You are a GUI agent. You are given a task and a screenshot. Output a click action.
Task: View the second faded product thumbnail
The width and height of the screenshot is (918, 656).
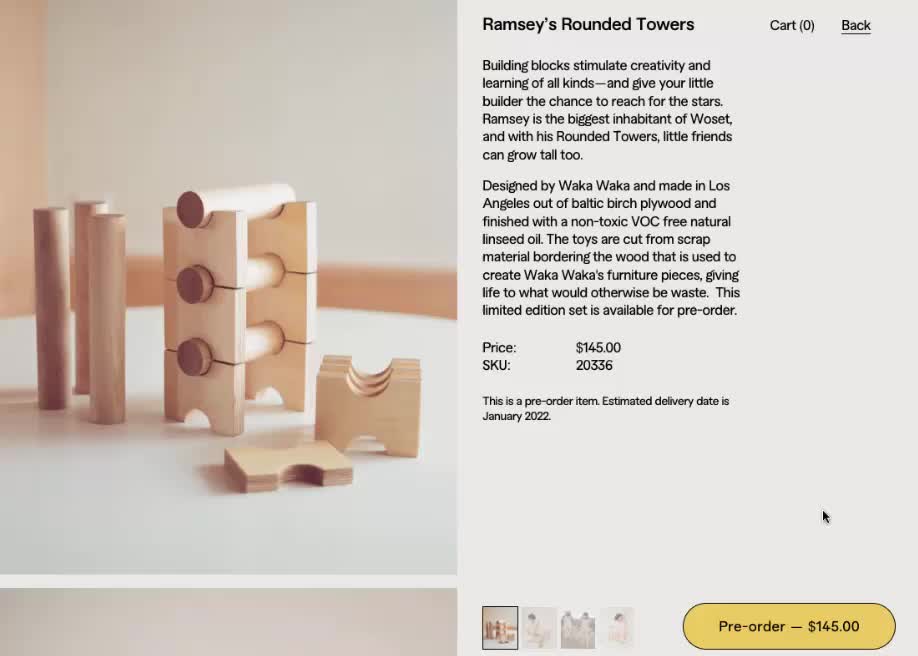click(539, 628)
